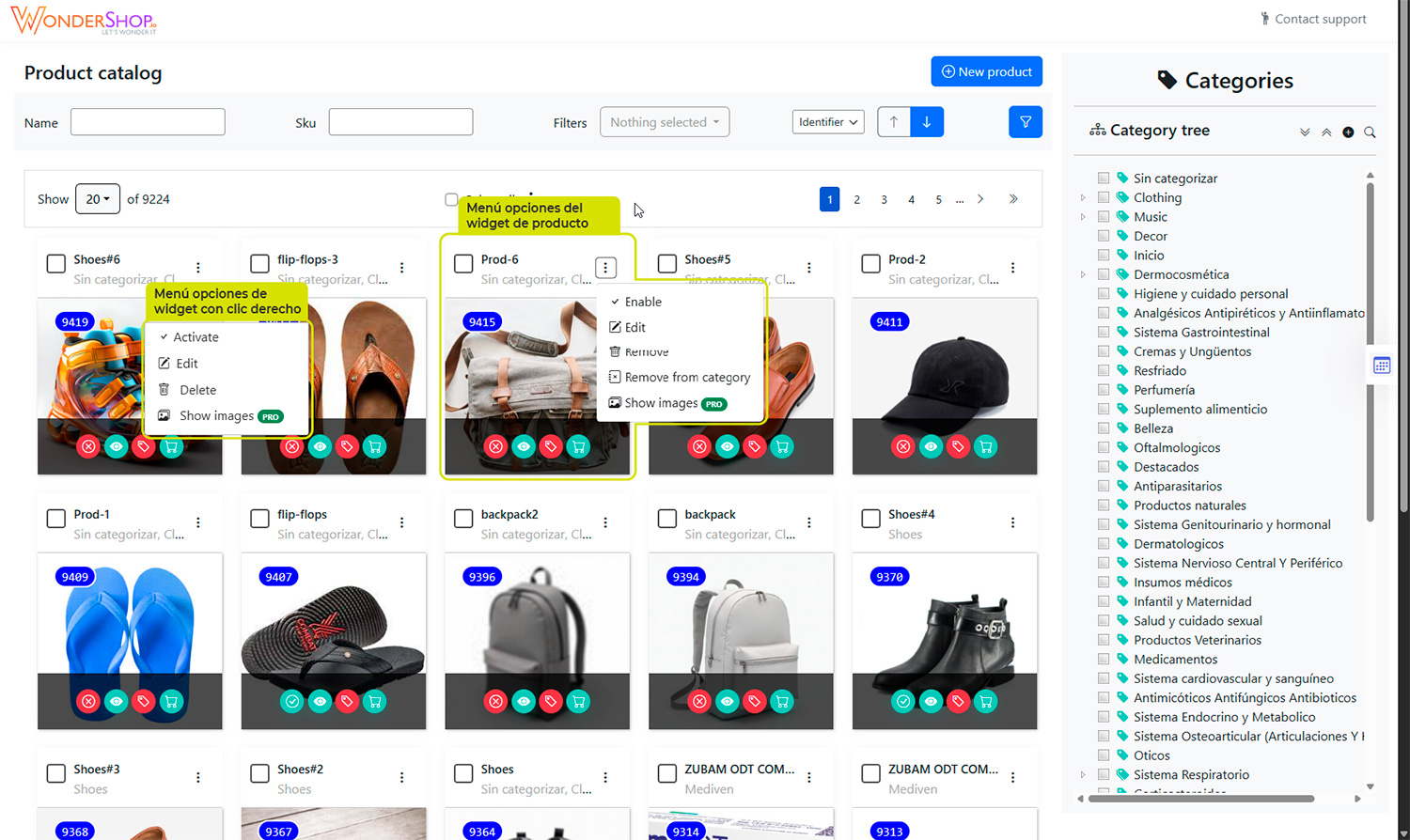1410x840 pixels.
Task: Click the cart icon on the Prod-2 card
Action: tap(985, 446)
